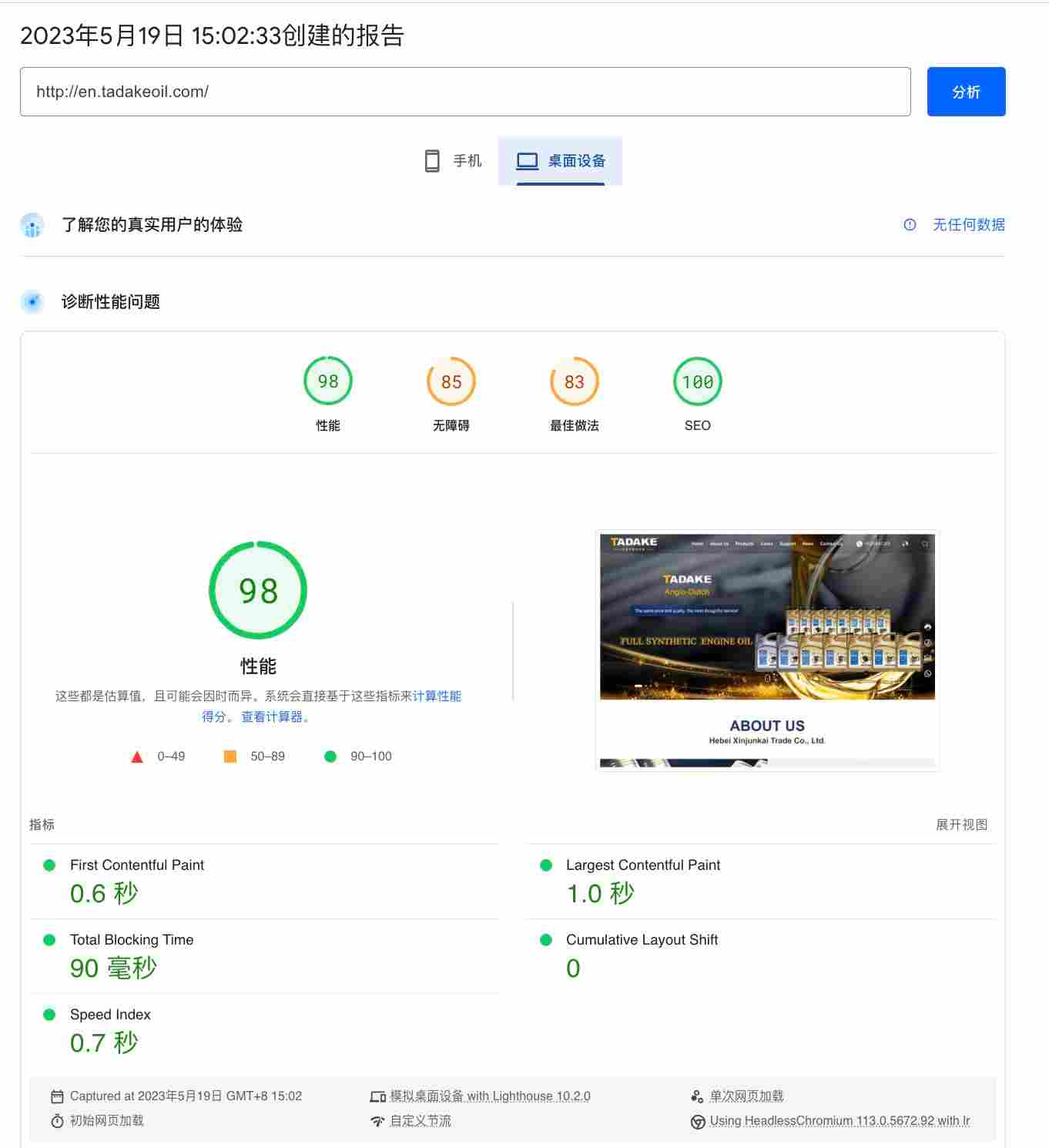Image resolution: width=1049 pixels, height=1148 pixels.
Task: Click the 最佳做法 score gauge showing 83
Action: [x=574, y=381]
